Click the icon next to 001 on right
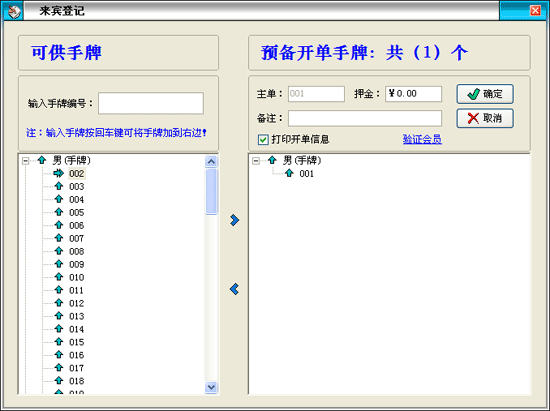Image resolution: width=550 pixels, height=411 pixels. coord(289,173)
